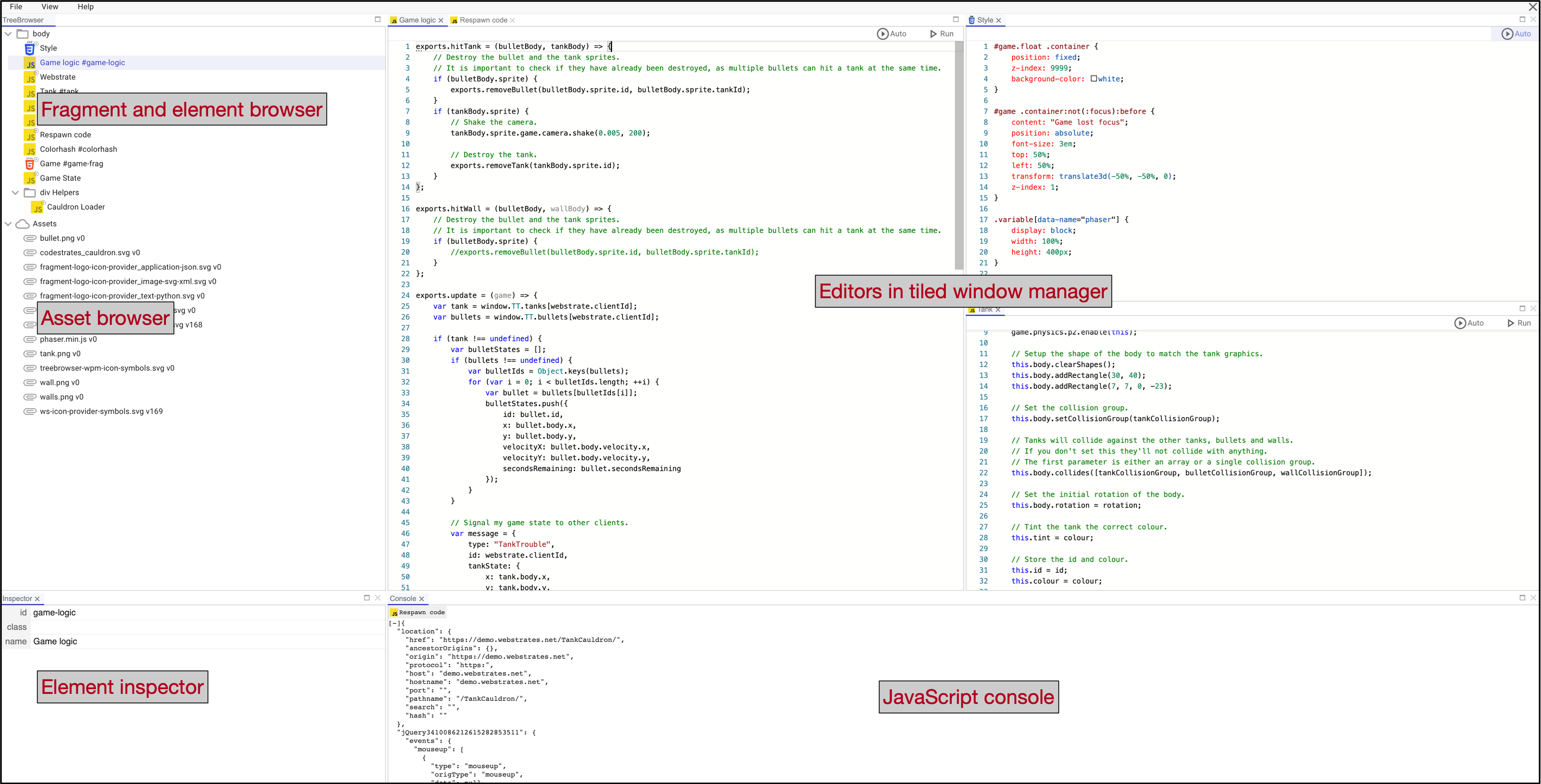Collapse the div Helpers node

15,193
